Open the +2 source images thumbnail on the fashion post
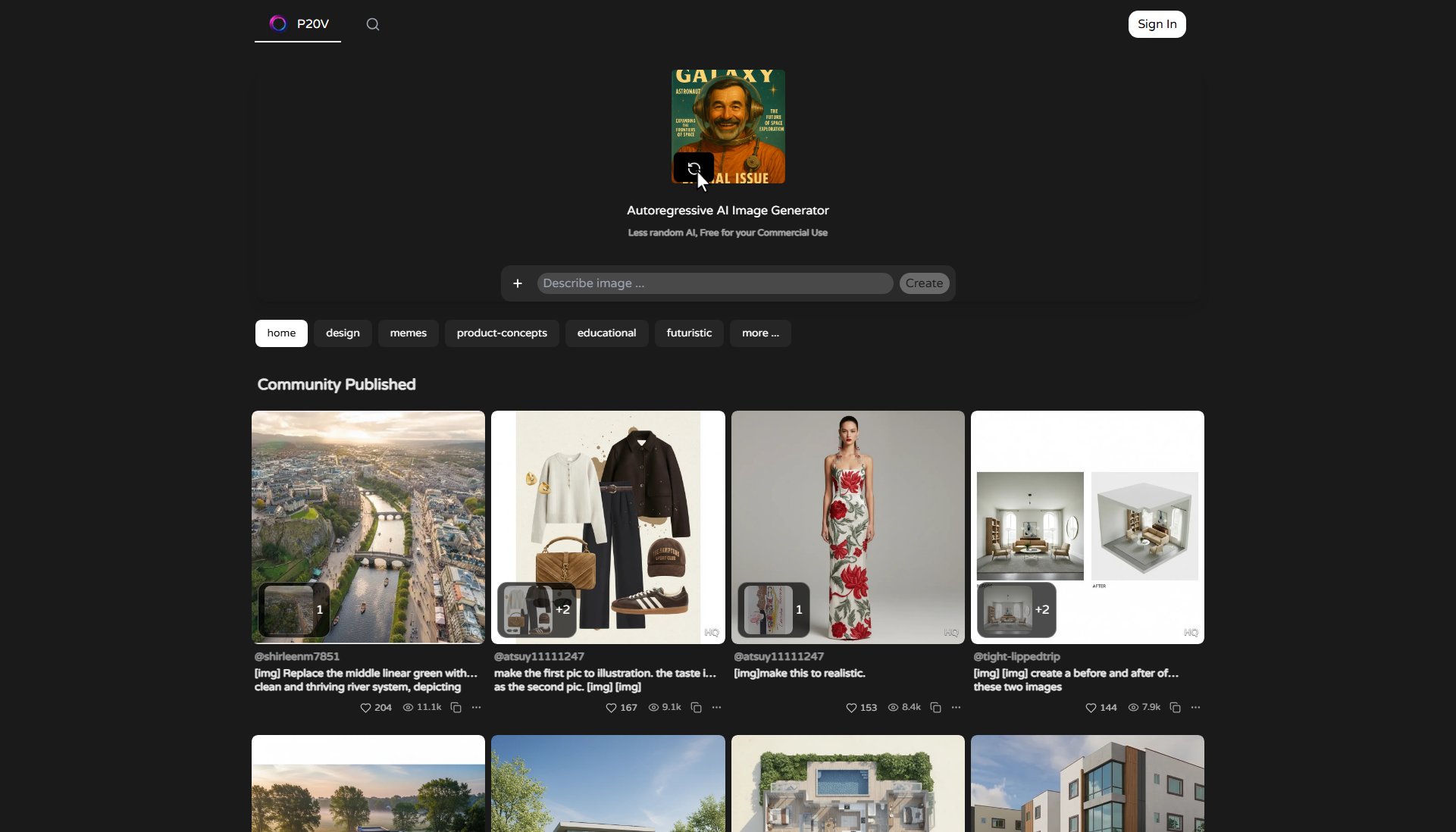1456x832 pixels. tap(537, 610)
